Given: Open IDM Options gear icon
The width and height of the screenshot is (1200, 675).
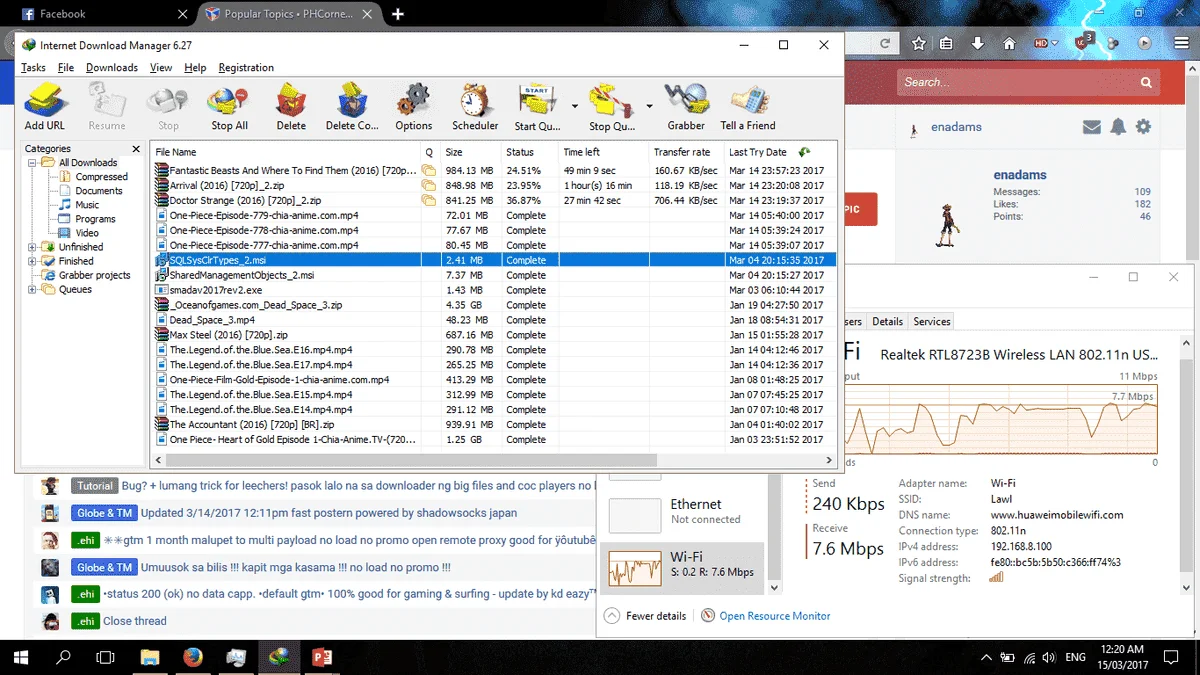Looking at the screenshot, I should [x=413, y=108].
